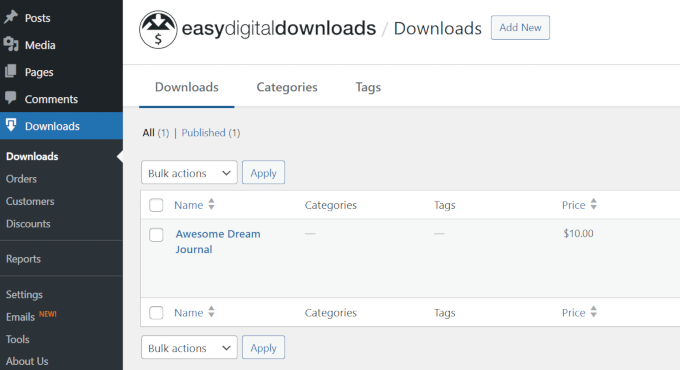Click the top Apply button
This screenshot has width=680, height=370.
tap(263, 173)
